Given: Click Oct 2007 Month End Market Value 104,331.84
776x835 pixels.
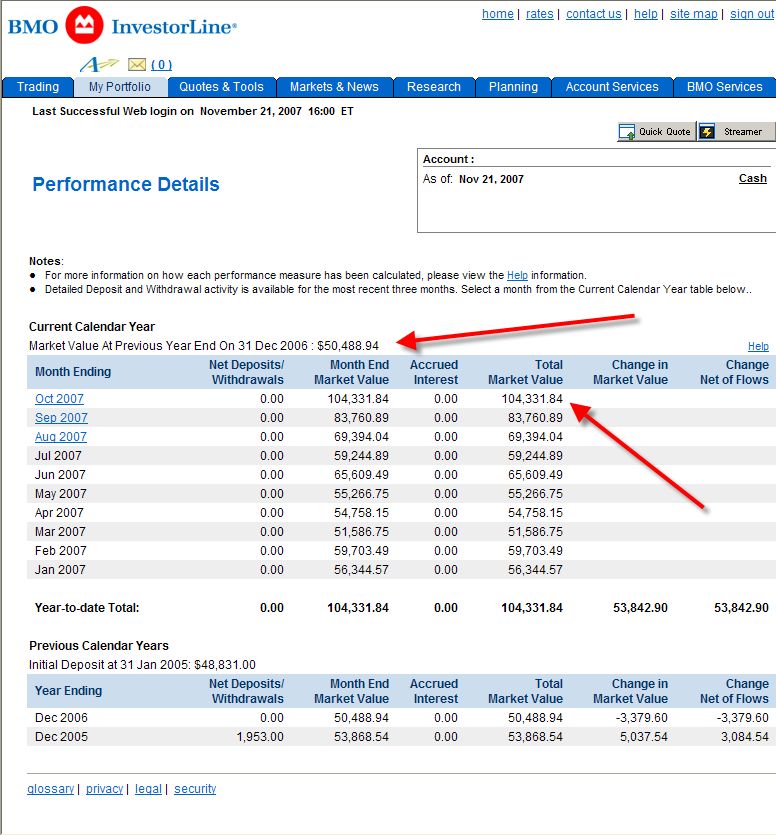Looking at the screenshot, I should pyautogui.click(x=358, y=399).
